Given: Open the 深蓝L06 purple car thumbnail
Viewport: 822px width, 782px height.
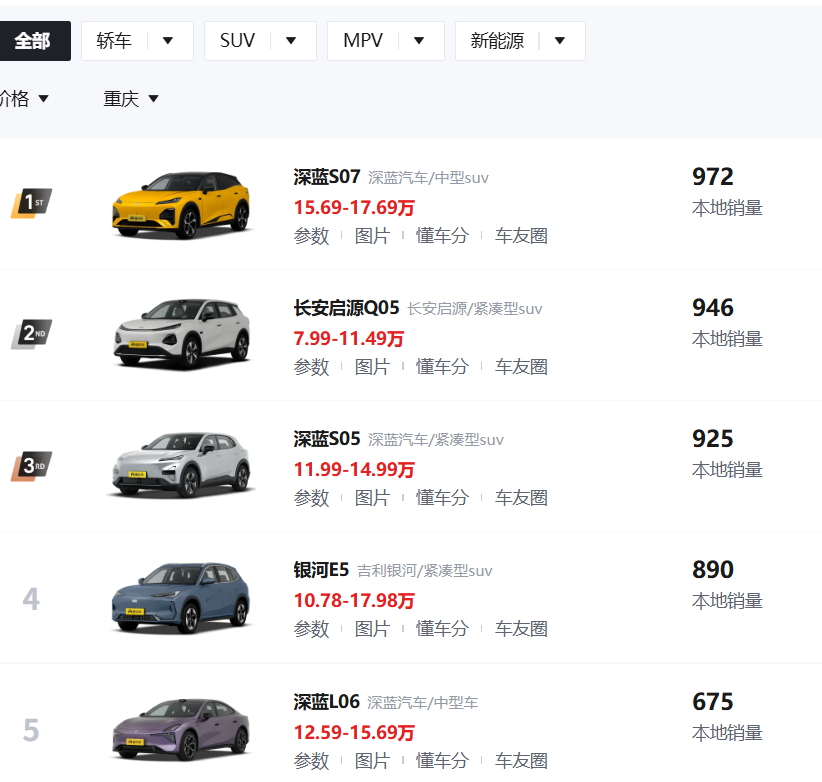Looking at the screenshot, I should tap(181, 730).
